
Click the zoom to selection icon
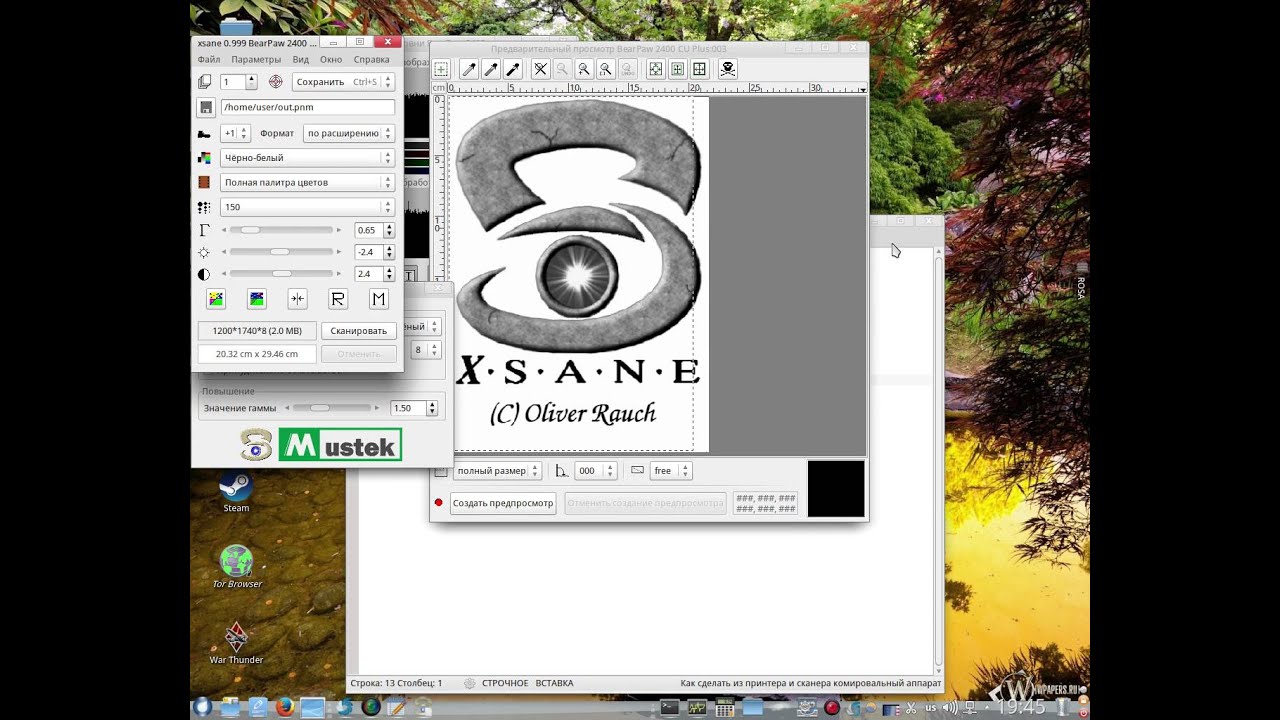[x=606, y=69]
